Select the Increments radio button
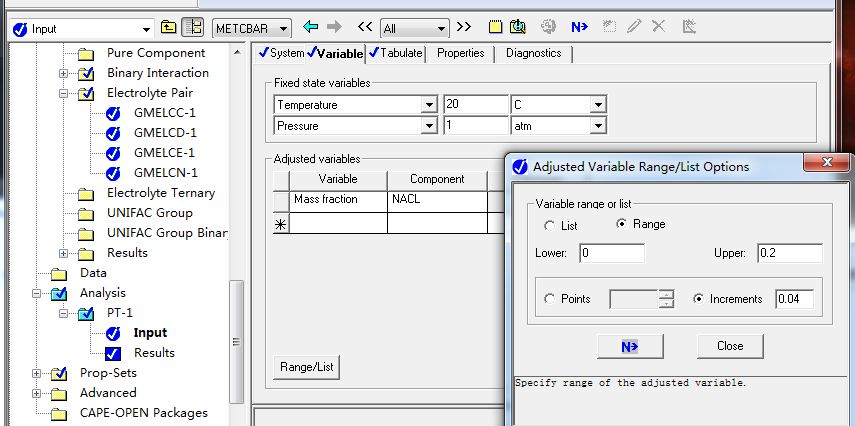This screenshot has width=855, height=426. click(x=698, y=299)
